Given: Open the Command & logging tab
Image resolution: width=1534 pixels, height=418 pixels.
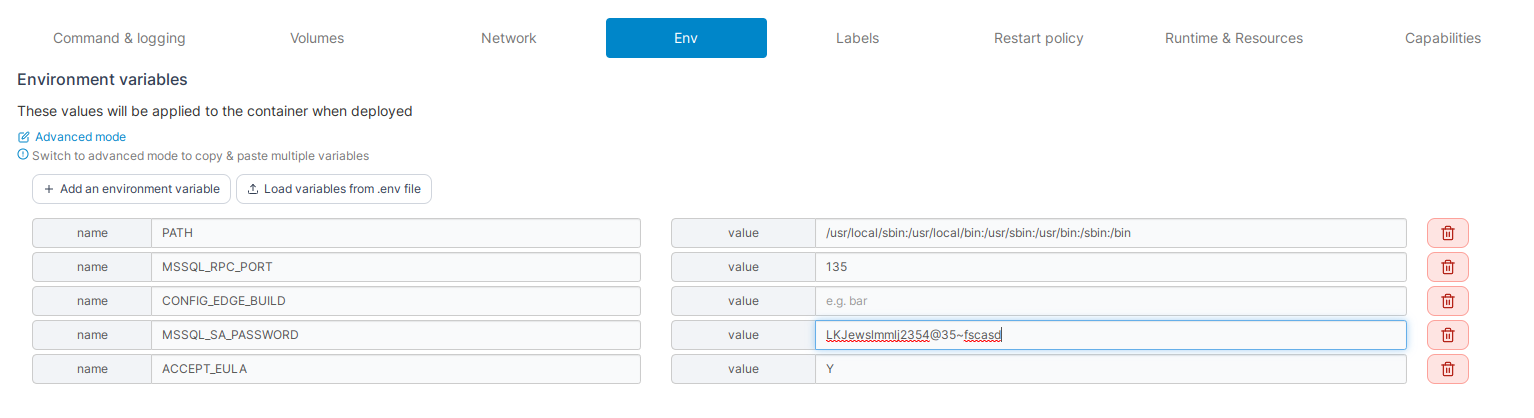Looking at the screenshot, I should click(x=119, y=38).
